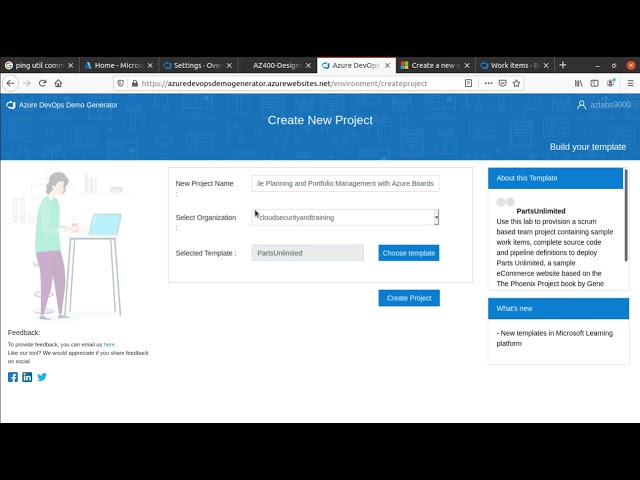Switch to the AZ400-Design tab
Image resolution: width=640 pixels, height=480 pixels.
tap(277, 65)
